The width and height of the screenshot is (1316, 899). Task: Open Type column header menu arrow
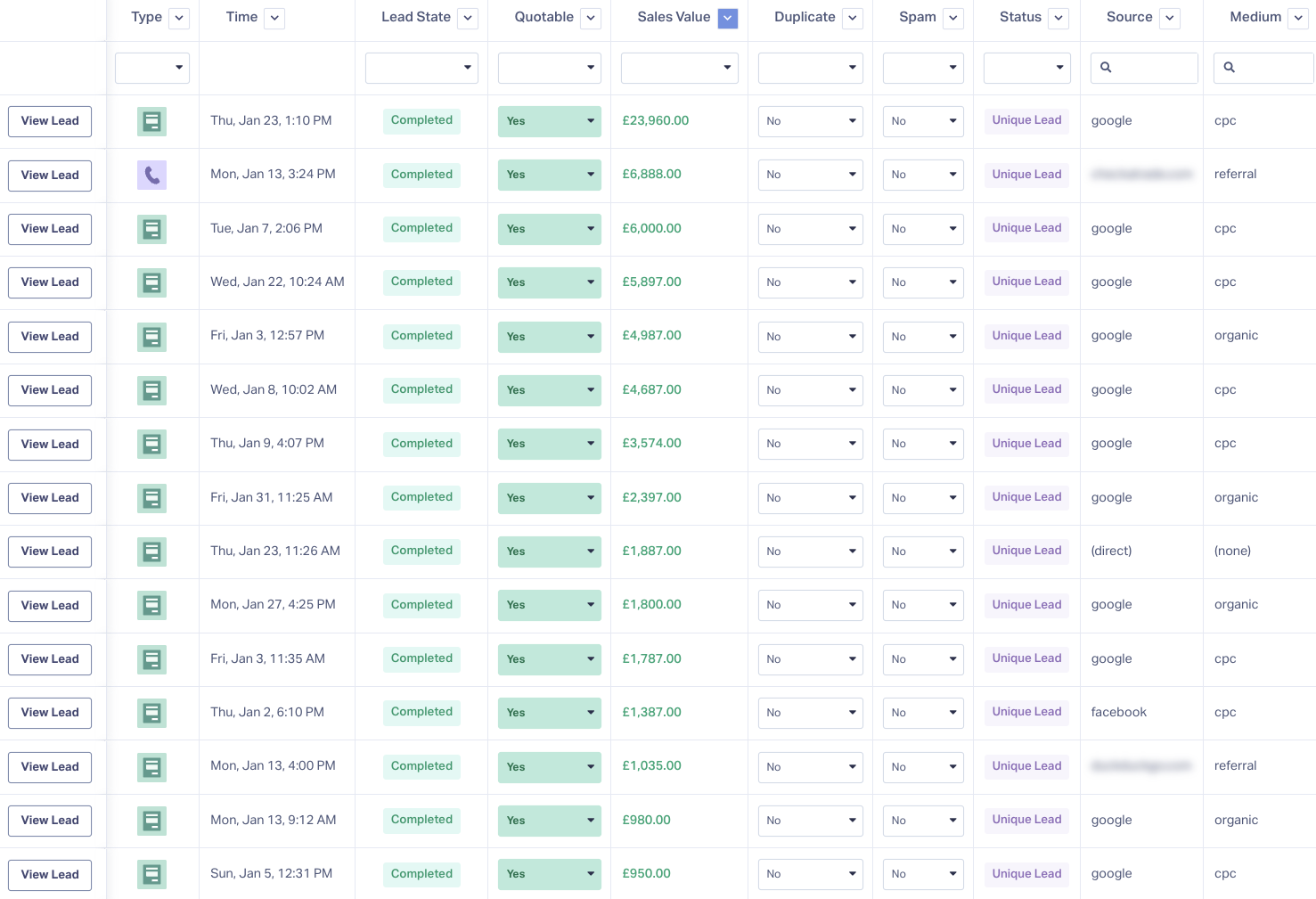click(179, 18)
